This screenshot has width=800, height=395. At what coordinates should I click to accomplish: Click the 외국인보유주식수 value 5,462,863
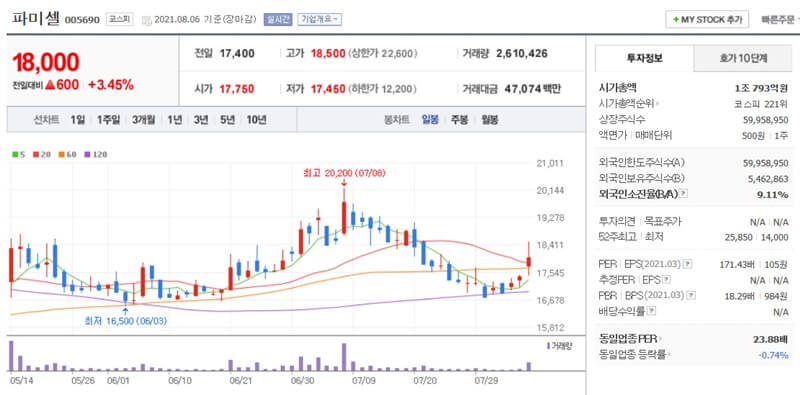tap(768, 179)
